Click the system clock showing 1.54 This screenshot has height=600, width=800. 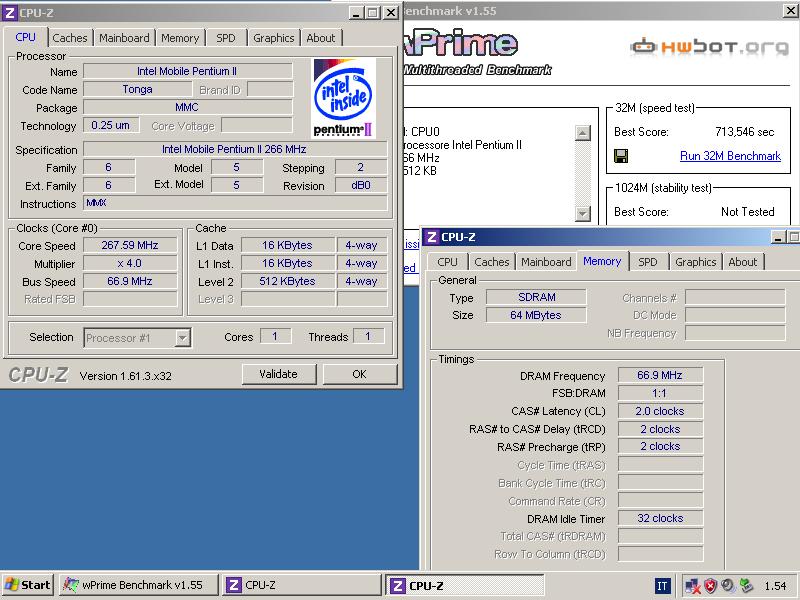click(x=775, y=586)
